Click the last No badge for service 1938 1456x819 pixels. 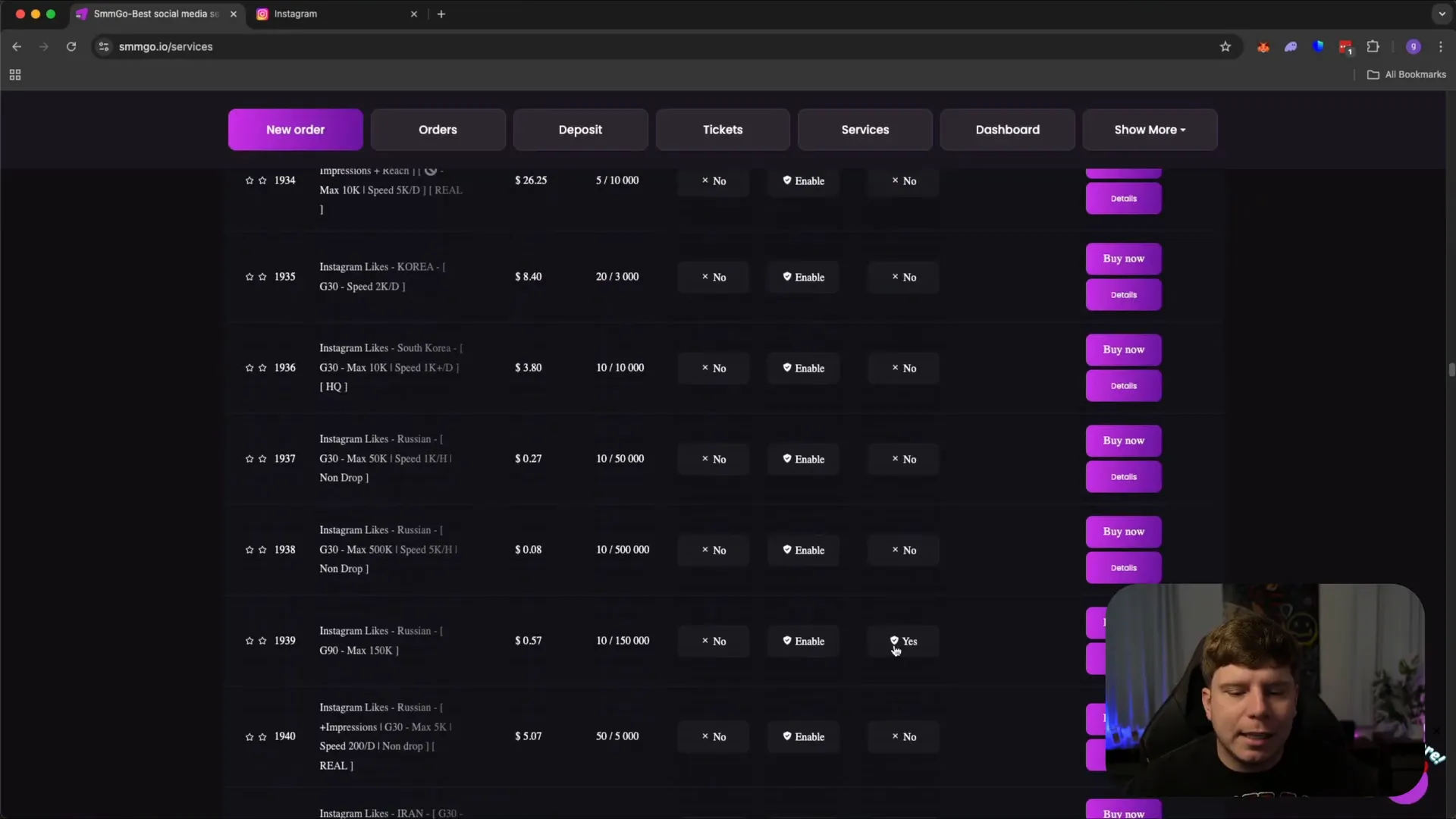(x=903, y=551)
